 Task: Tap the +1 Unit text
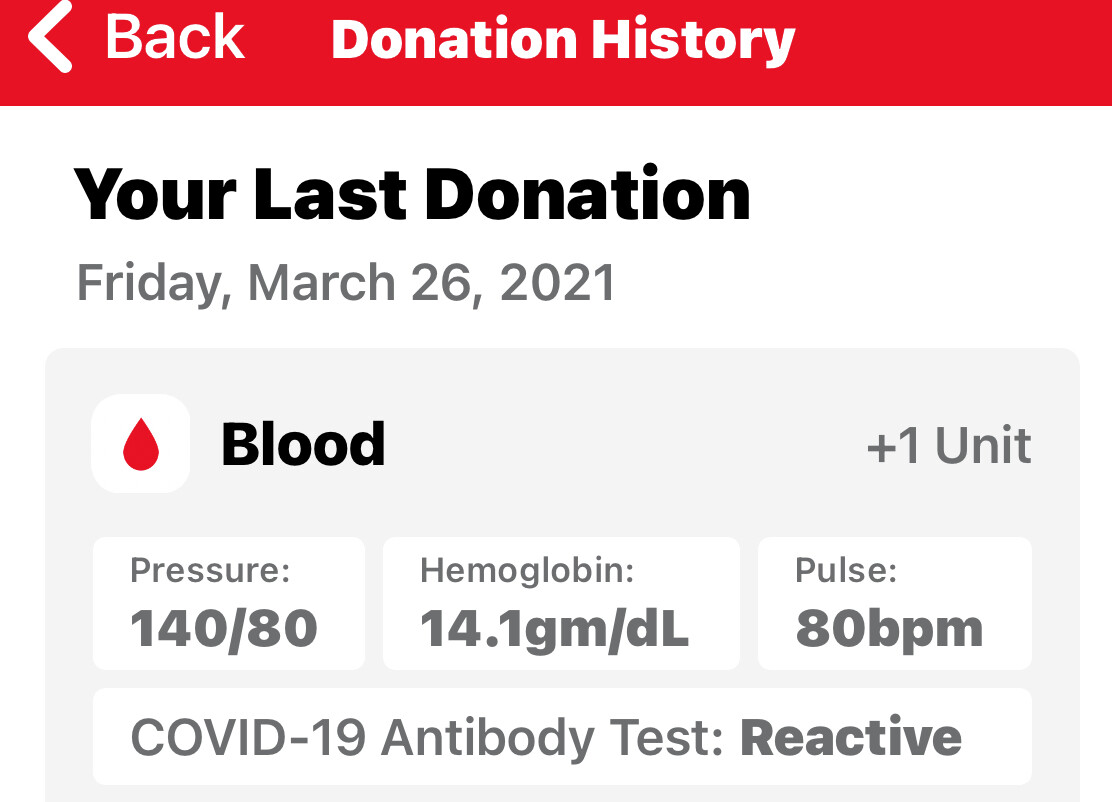pos(948,446)
